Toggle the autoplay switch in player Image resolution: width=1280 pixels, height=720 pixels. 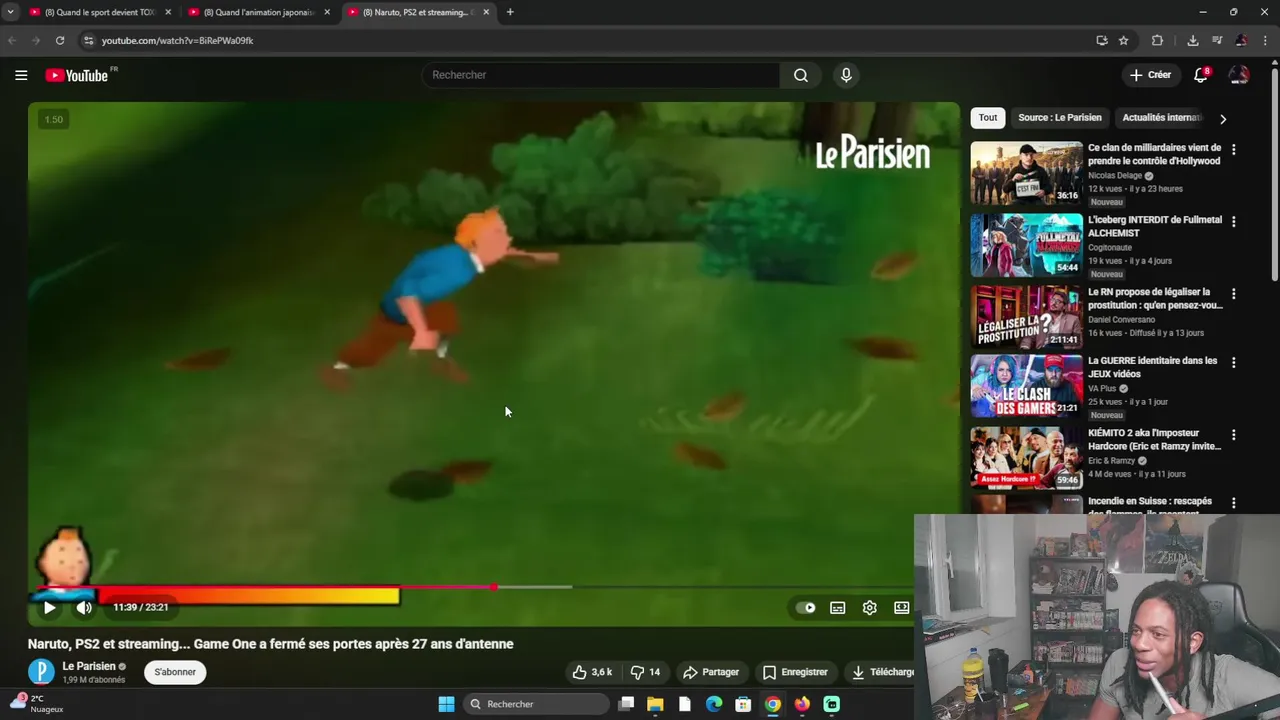pos(806,607)
